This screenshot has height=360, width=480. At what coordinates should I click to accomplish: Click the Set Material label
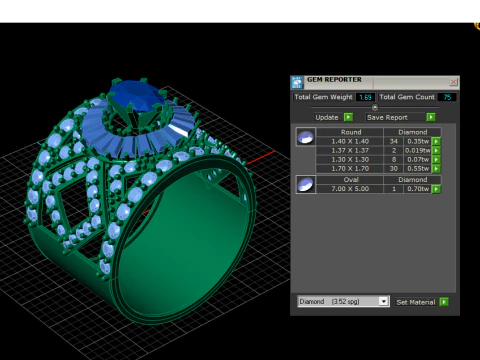coord(416,302)
